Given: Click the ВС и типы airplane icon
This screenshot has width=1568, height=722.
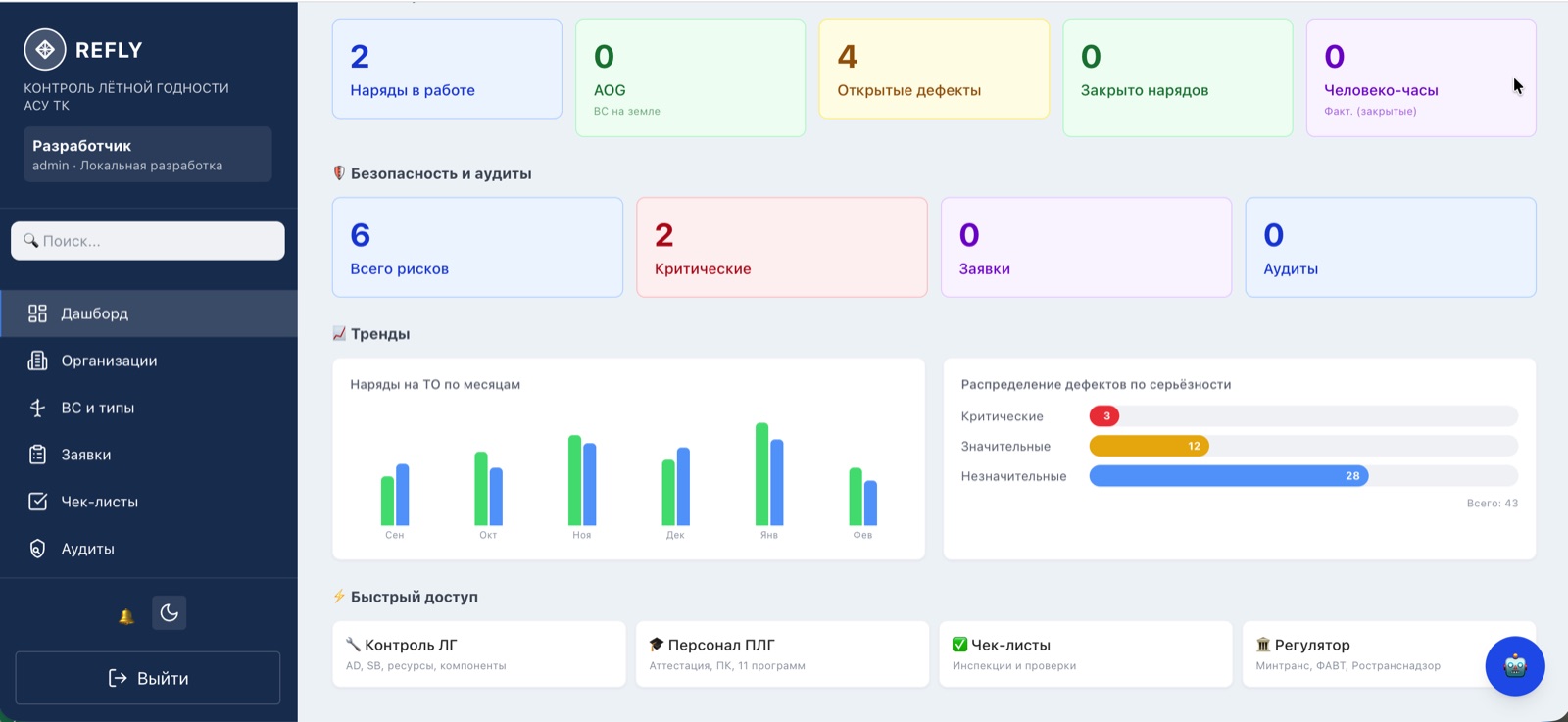Looking at the screenshot, I should point(37,408).
